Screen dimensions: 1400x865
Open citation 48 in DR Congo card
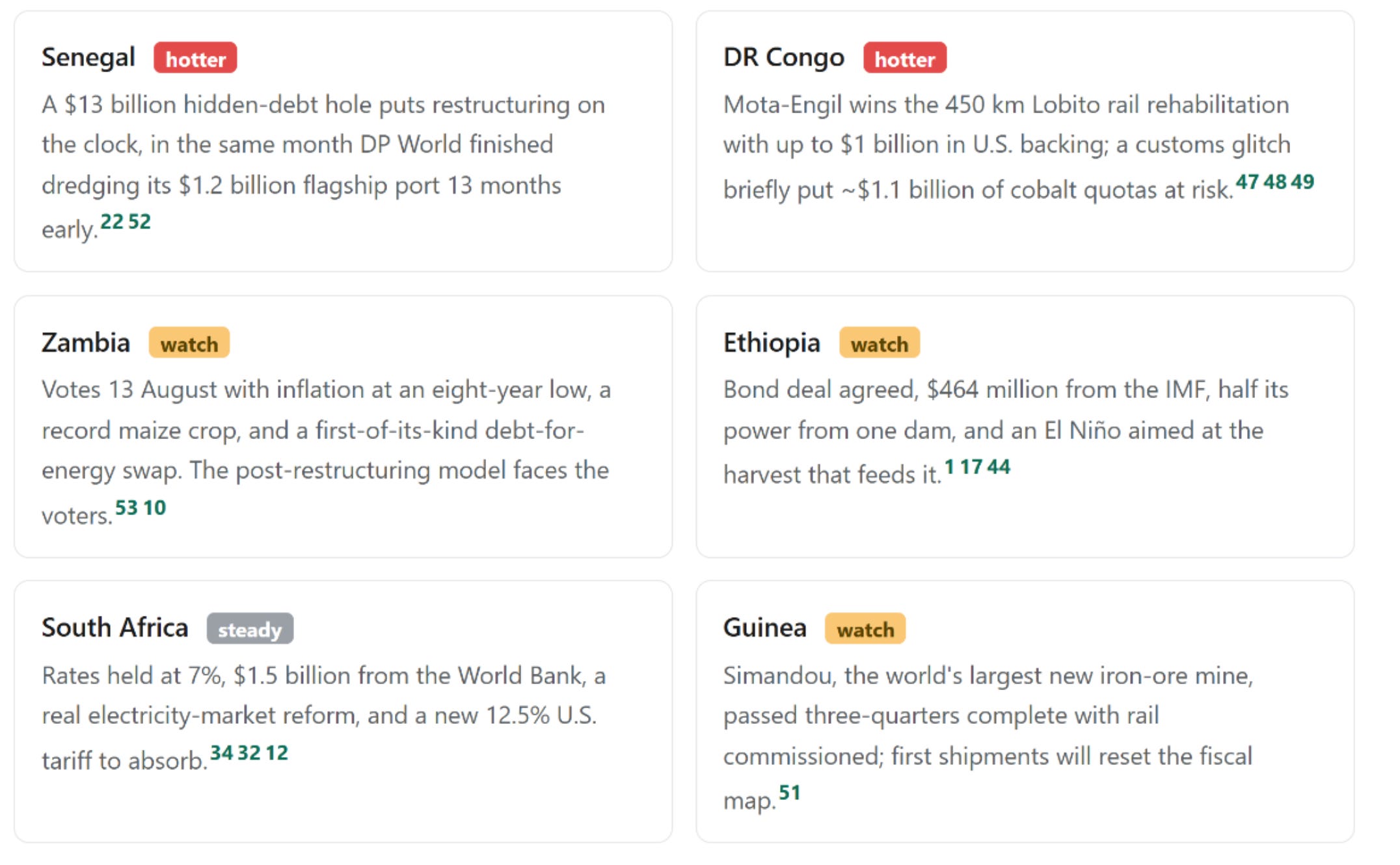point(1275,181)
